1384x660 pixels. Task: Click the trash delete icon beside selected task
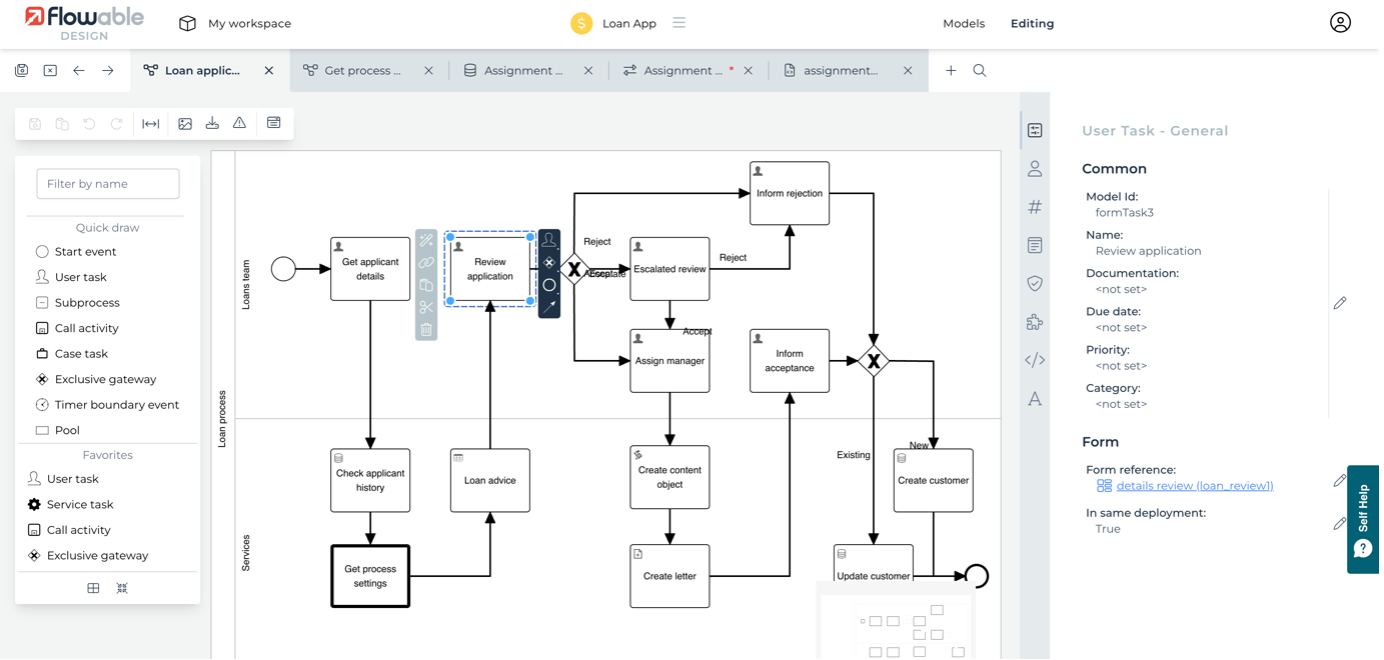coord(426,329)
